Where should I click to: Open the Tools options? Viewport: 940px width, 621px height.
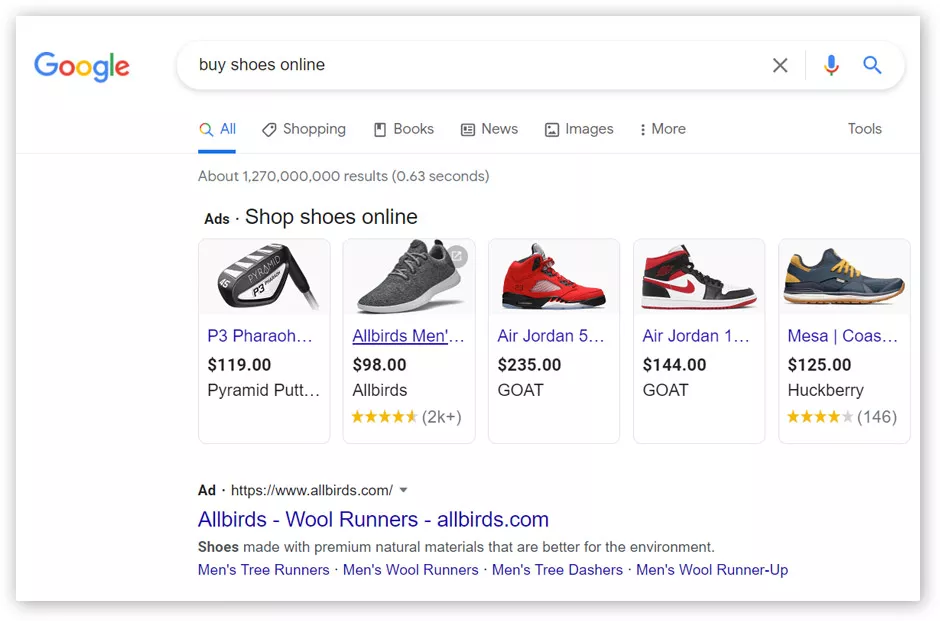coord(864,129)
